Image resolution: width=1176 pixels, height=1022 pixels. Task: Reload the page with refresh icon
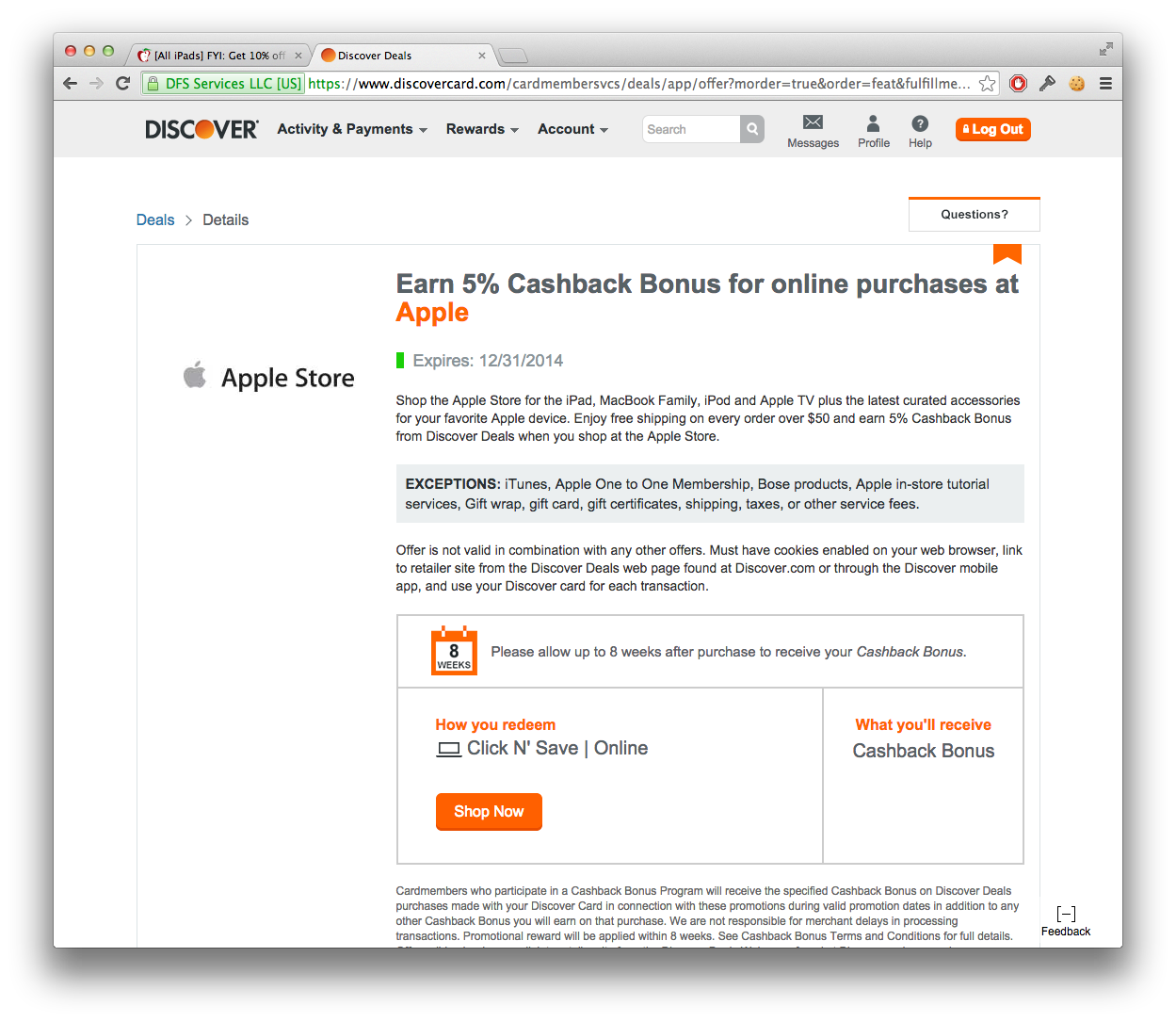point(122,84)
